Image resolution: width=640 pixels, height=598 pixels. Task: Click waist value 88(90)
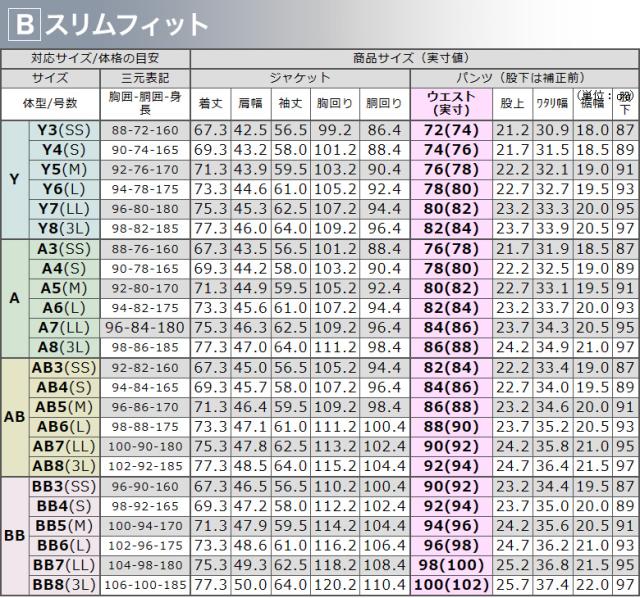pos(451,427)
